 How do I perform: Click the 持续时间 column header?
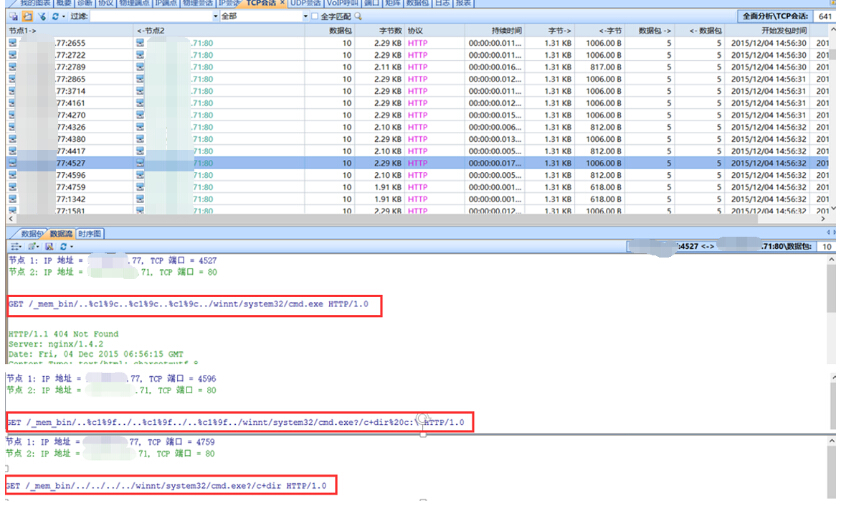[x=505, y=31]
